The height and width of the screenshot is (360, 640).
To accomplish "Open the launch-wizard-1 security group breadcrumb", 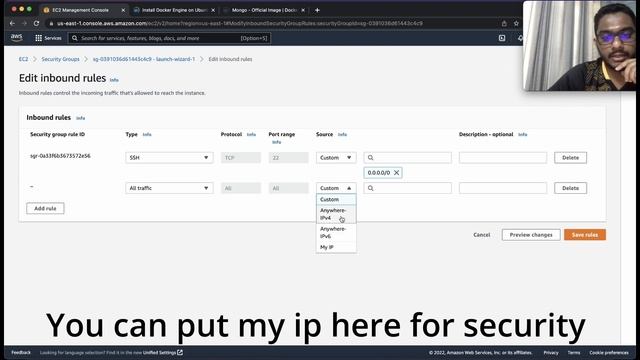I will tap(144, 59).
